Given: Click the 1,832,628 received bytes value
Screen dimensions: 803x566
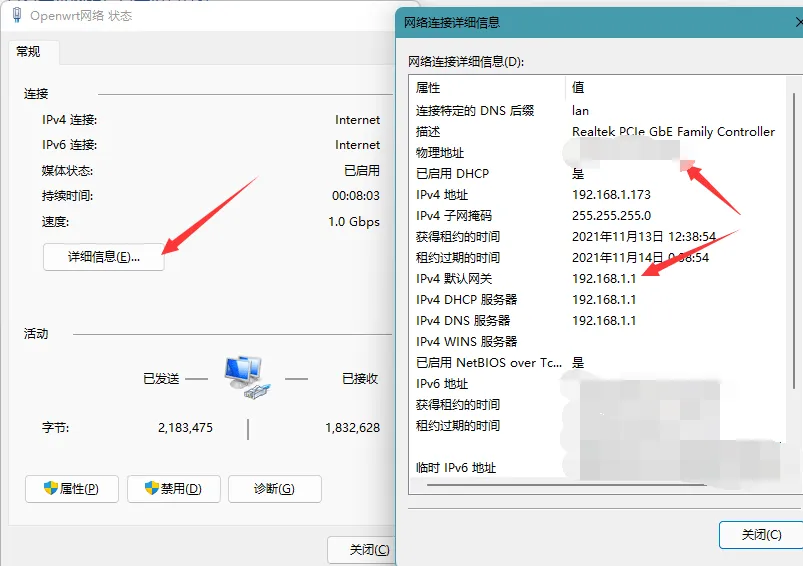Looking at the screenshot, I should [352, 428].
